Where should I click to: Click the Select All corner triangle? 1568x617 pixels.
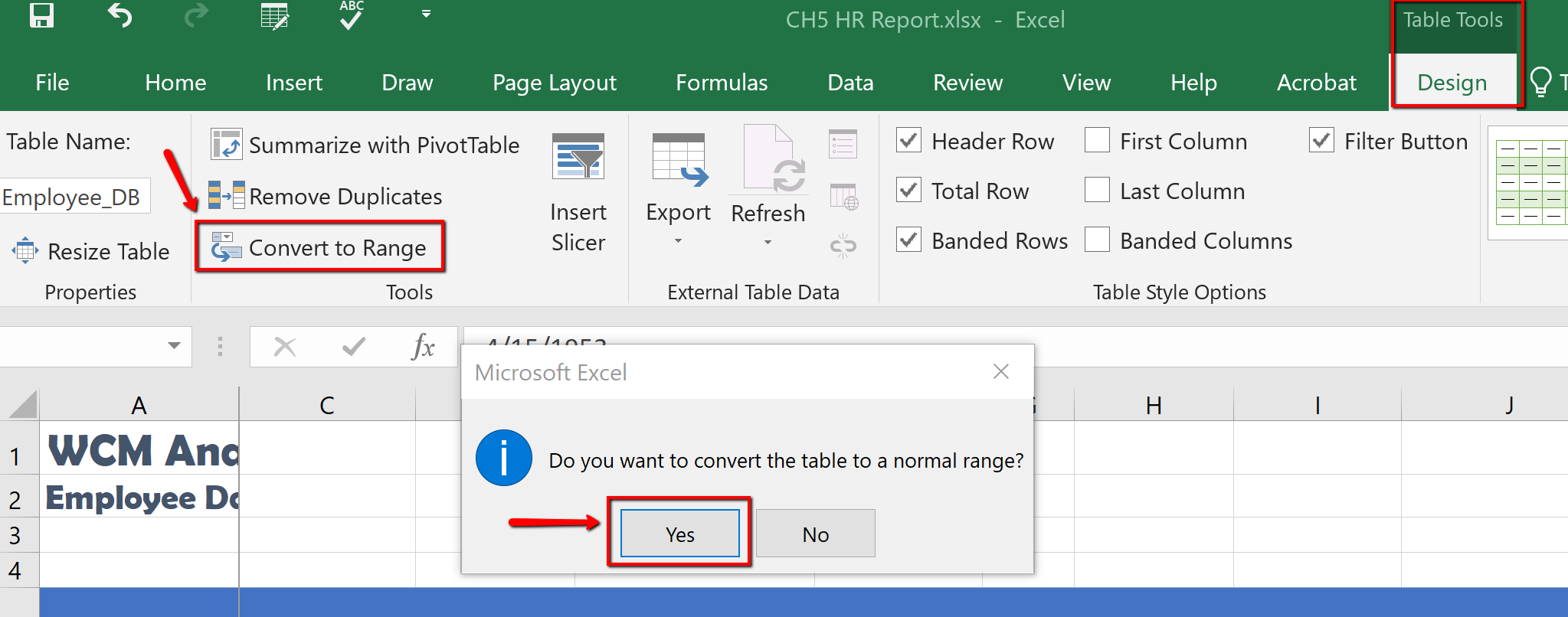pos(21,404)
